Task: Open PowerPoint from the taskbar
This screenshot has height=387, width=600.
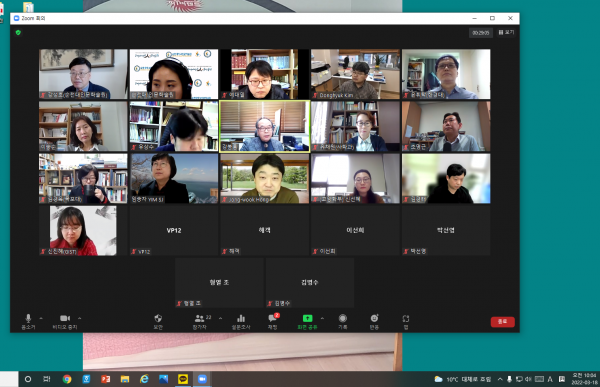Action: pos(106,379)
